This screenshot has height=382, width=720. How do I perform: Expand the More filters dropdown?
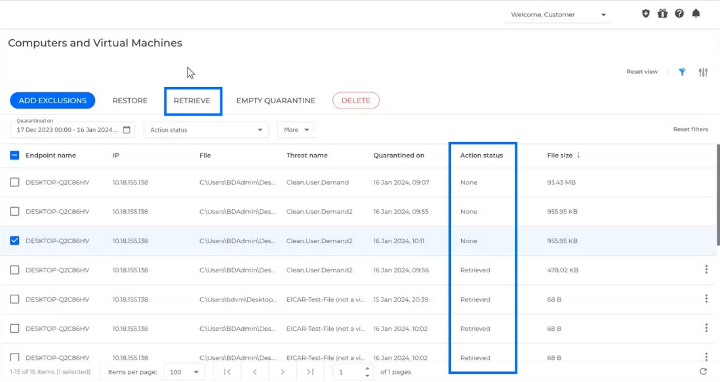coord(296,130)
